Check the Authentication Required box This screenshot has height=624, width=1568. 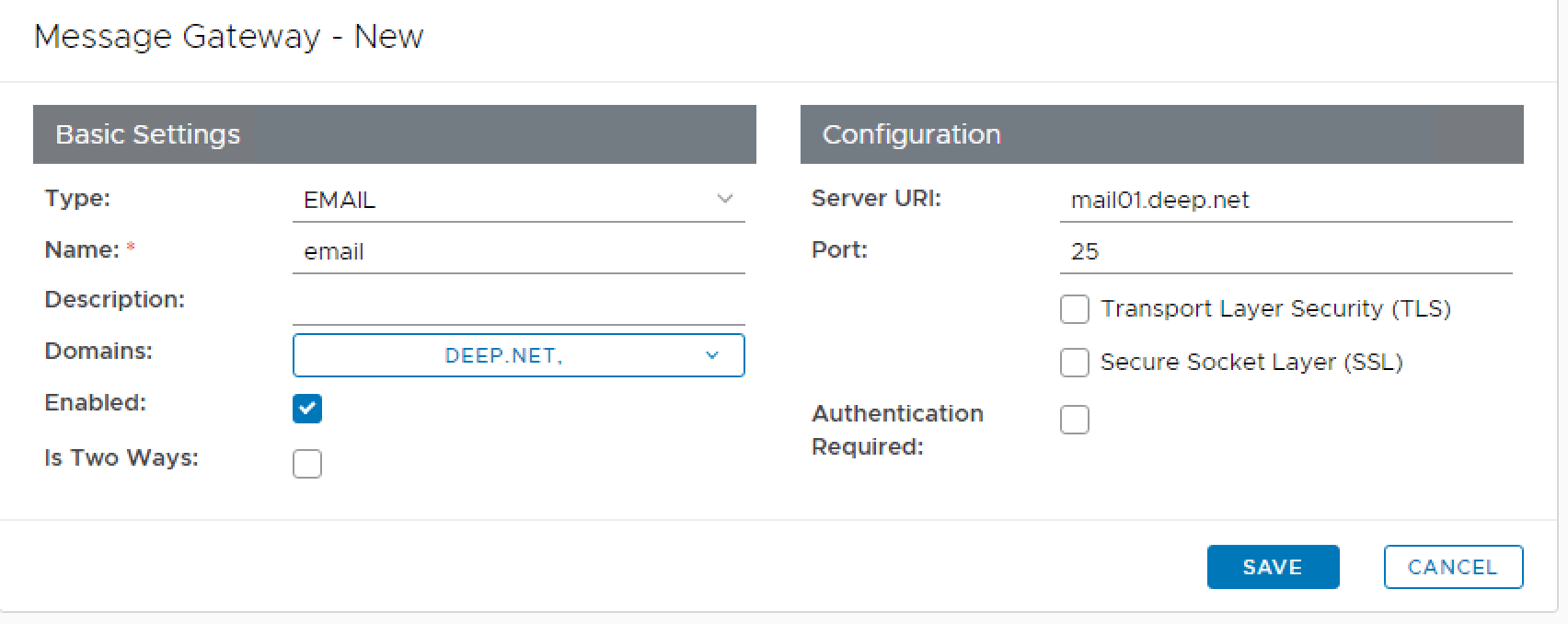coord(1075,420)
